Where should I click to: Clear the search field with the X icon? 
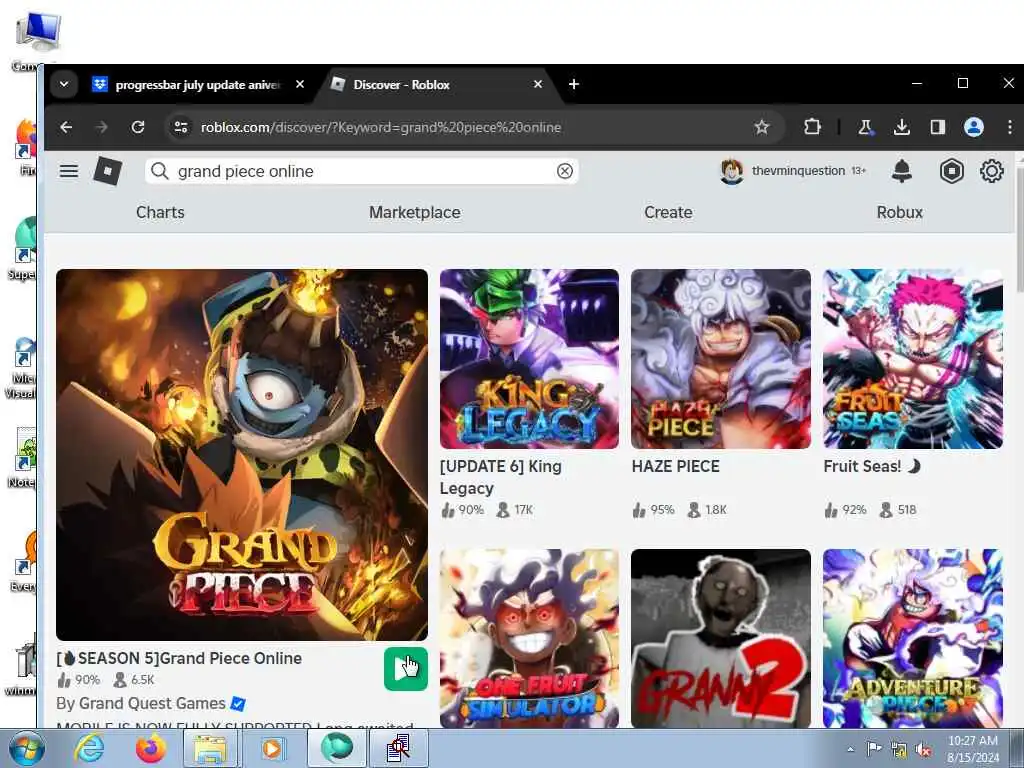point(565,171)
